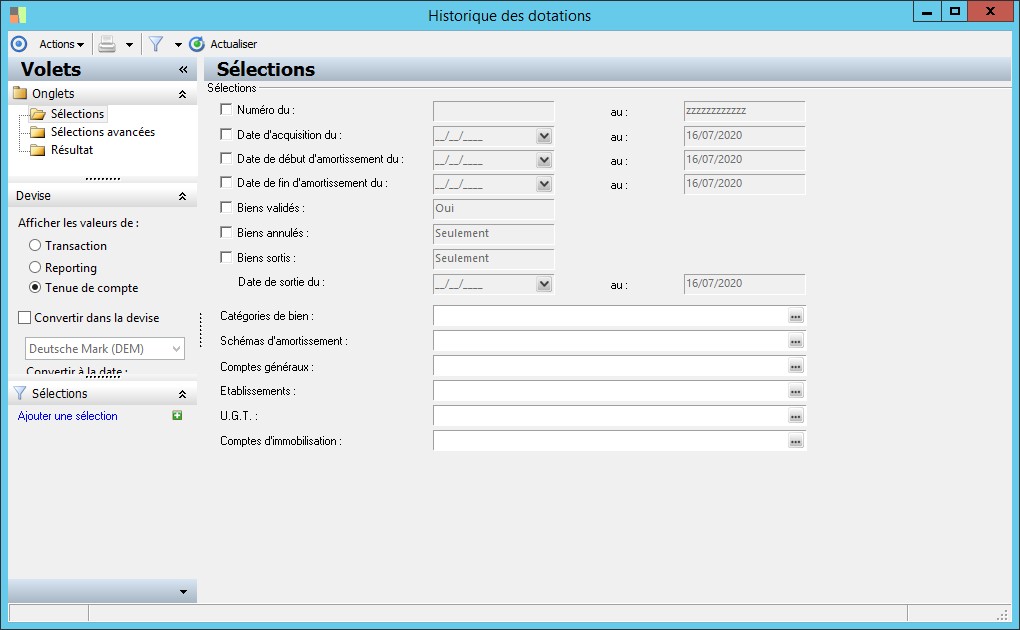Click the Biens sortis Seulement field
The image size is (1020, 630).
(x=494, y=258)
